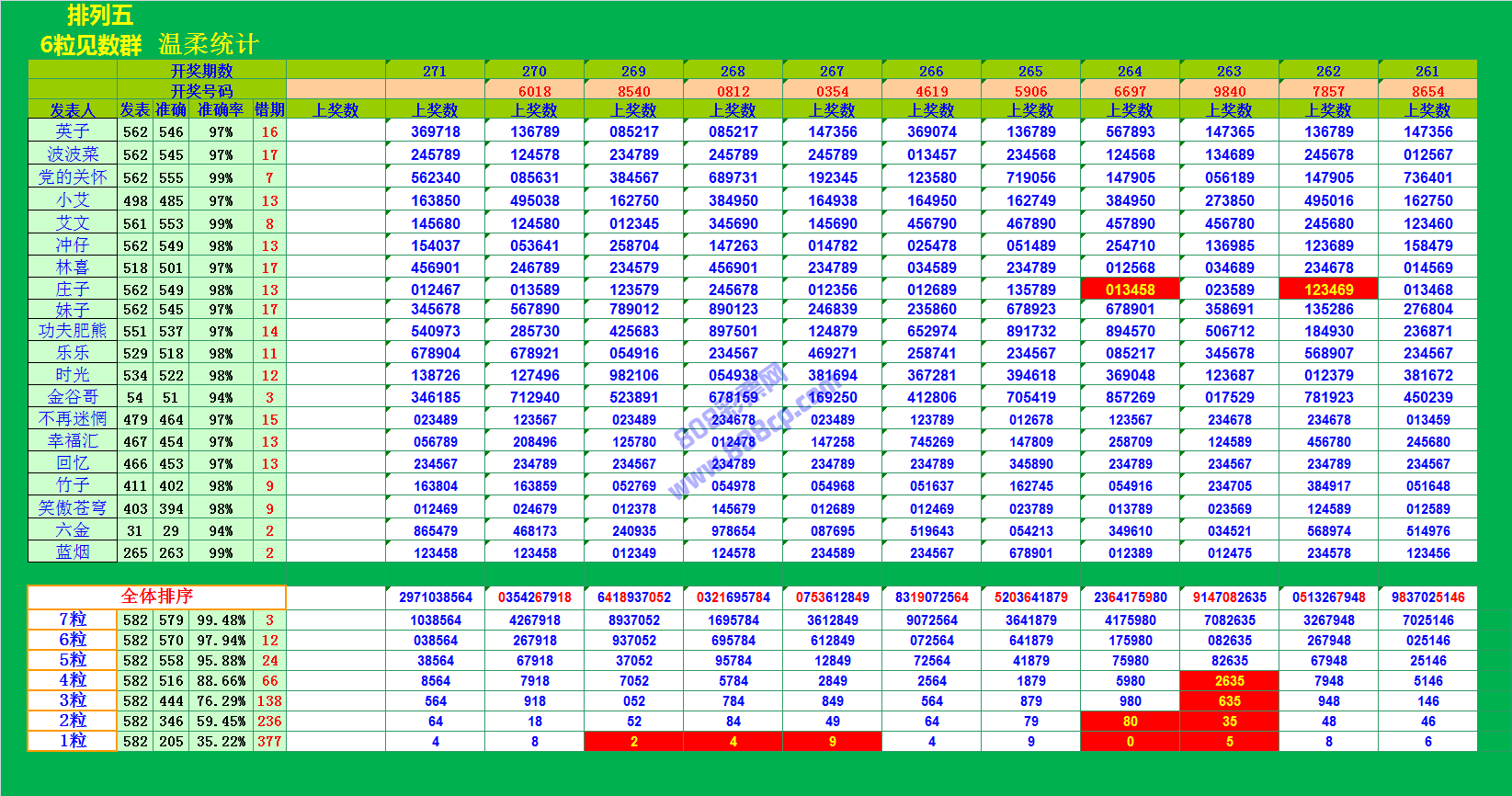The width and height of the screenshot is (1512, 796).
Task: Open the 功夫肥熊 publisher entry
Action: click(72, 331)
